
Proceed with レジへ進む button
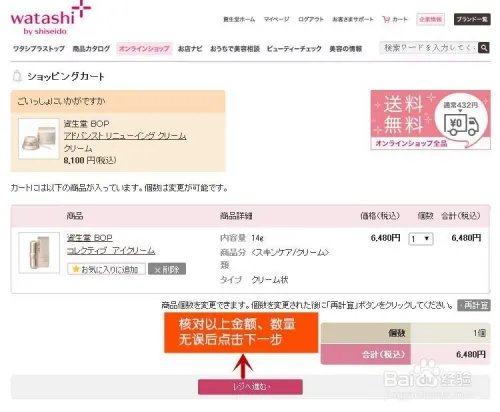point(250,387)
